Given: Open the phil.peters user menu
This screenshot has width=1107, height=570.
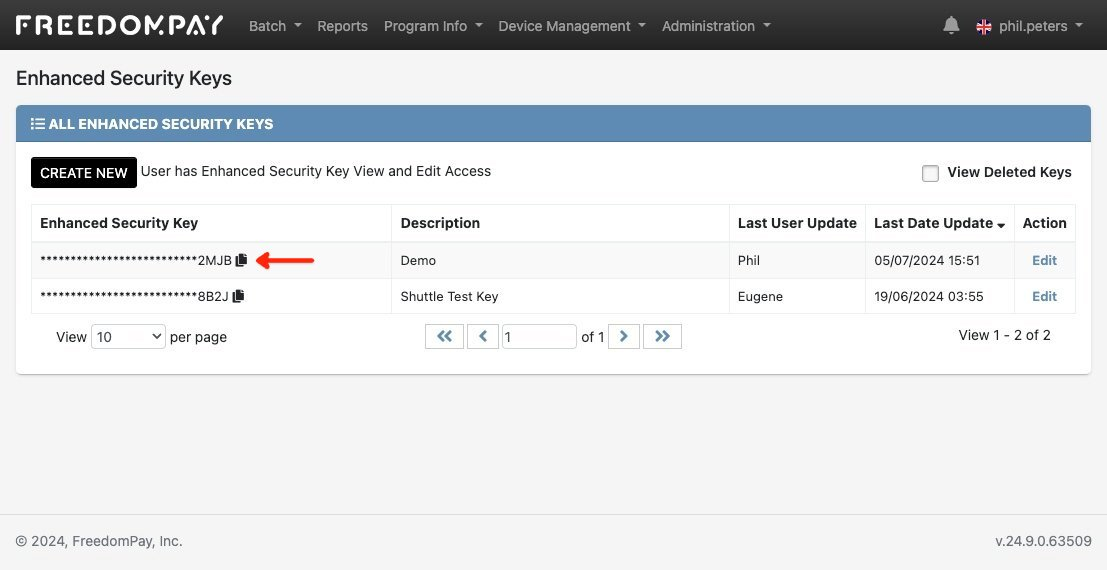Looking at the screenshot, I should [x=1041, y=26].
